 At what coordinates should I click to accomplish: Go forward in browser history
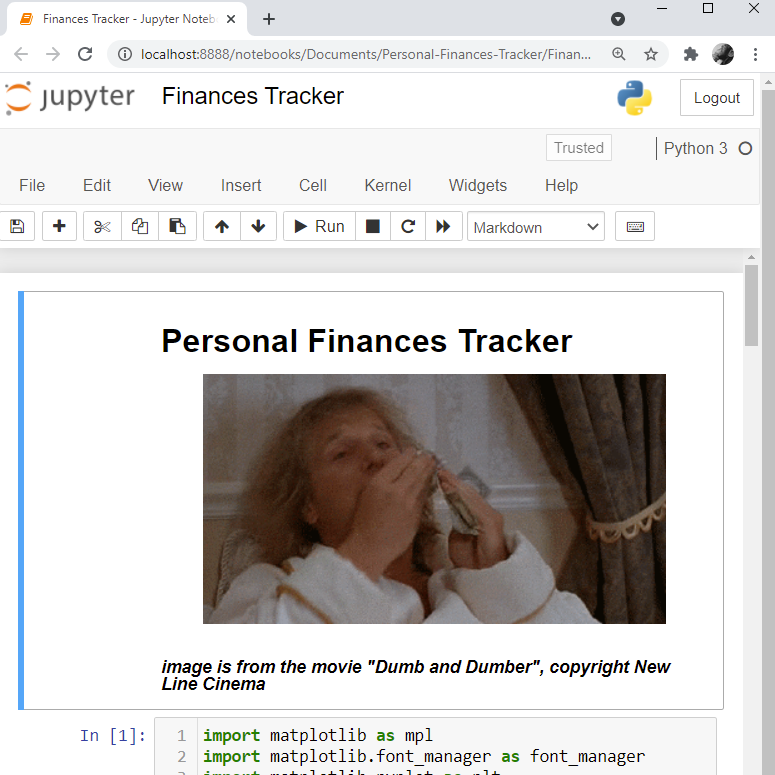(53, 54)
